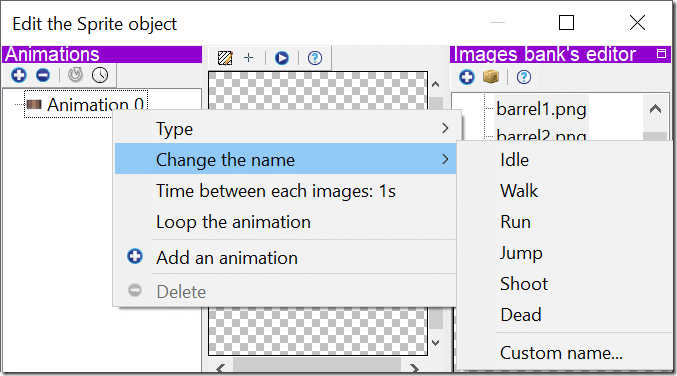The image size is (677, 376).
Task: Open help in the Images bank toolbar
Action: coord(524,77)
